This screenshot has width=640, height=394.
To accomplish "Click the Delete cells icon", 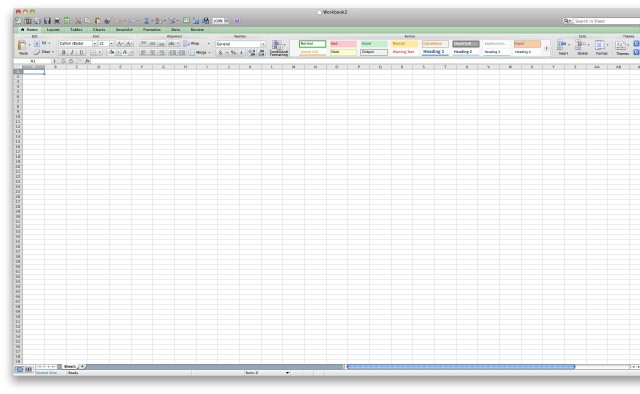I will (x=581, y=45).
